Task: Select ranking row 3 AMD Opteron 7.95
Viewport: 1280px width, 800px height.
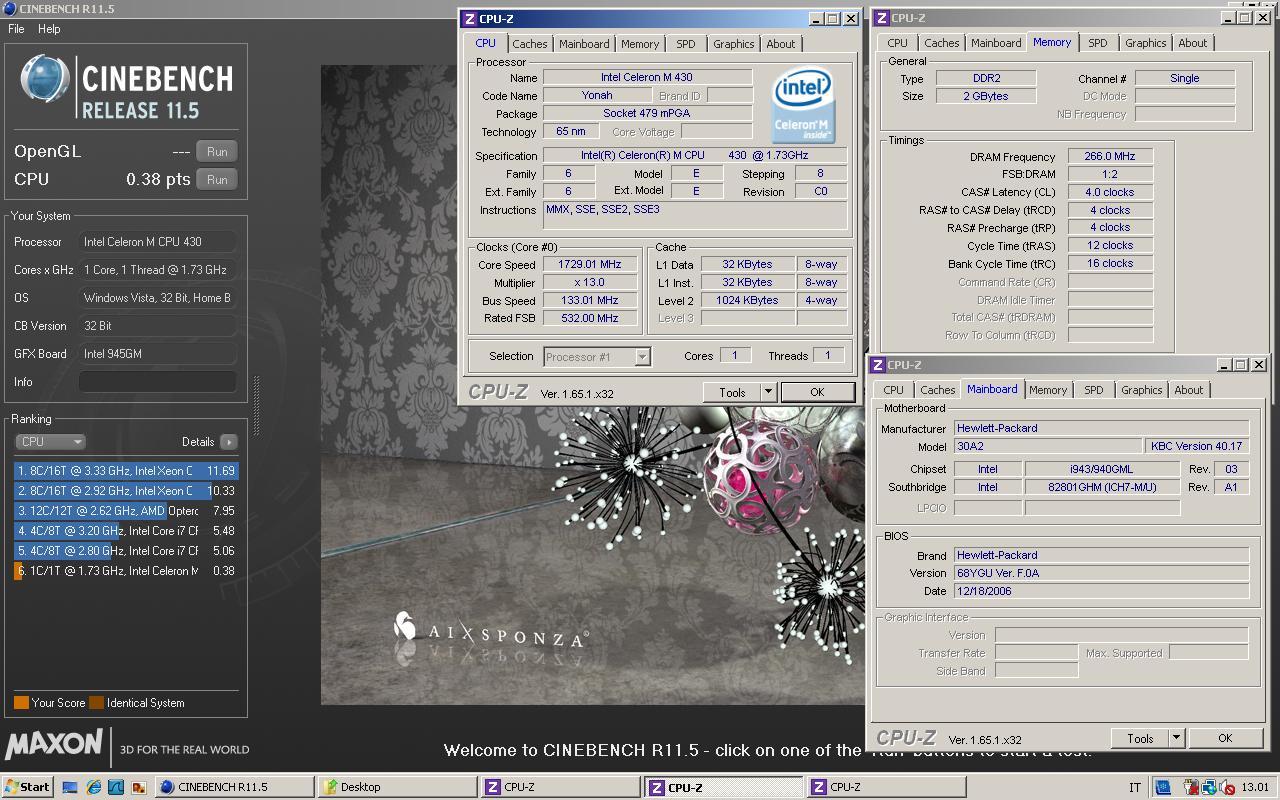Action: pos(126,511)
